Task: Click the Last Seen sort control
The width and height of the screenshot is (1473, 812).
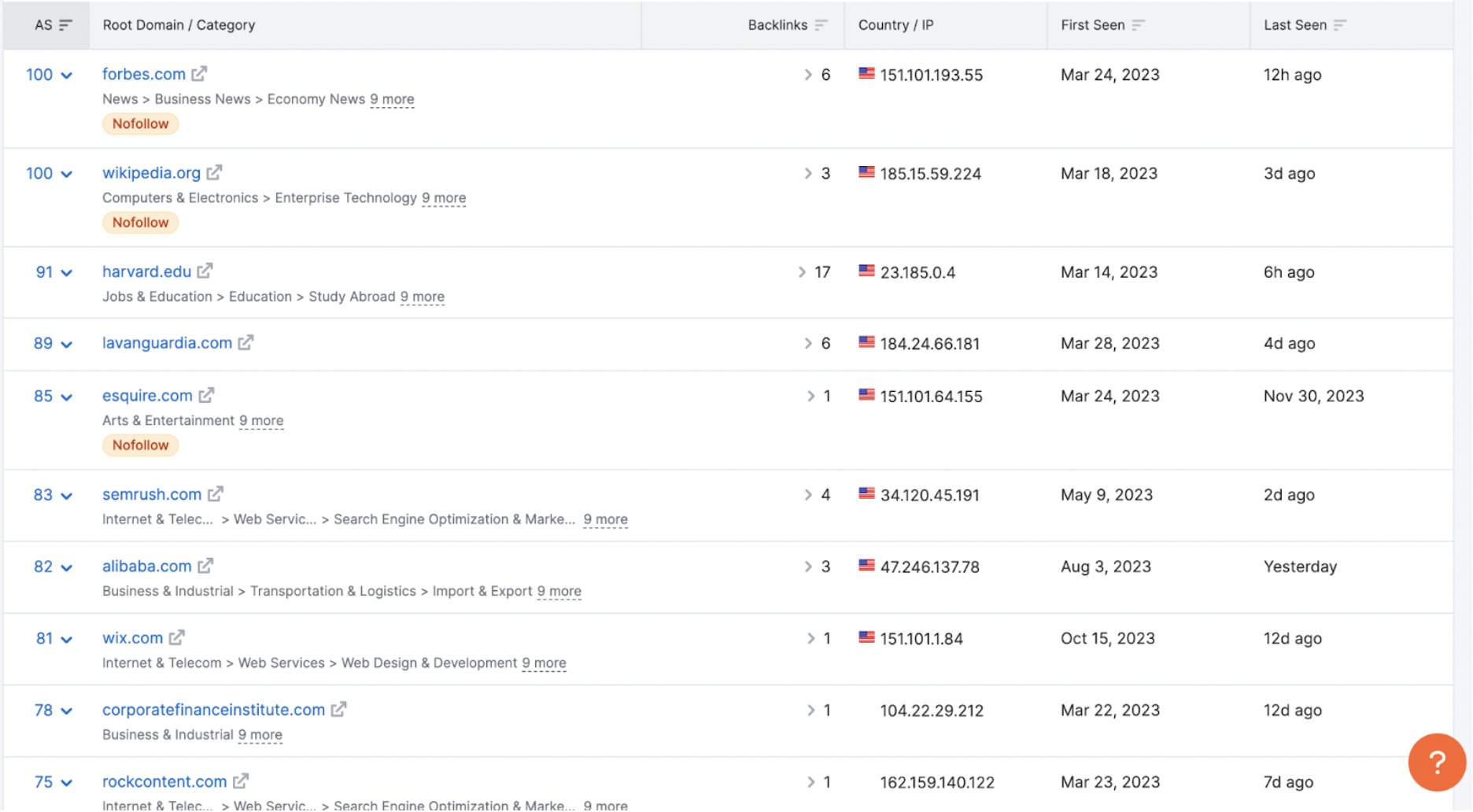Action: pyautogui.click(x=1342, y=24)
